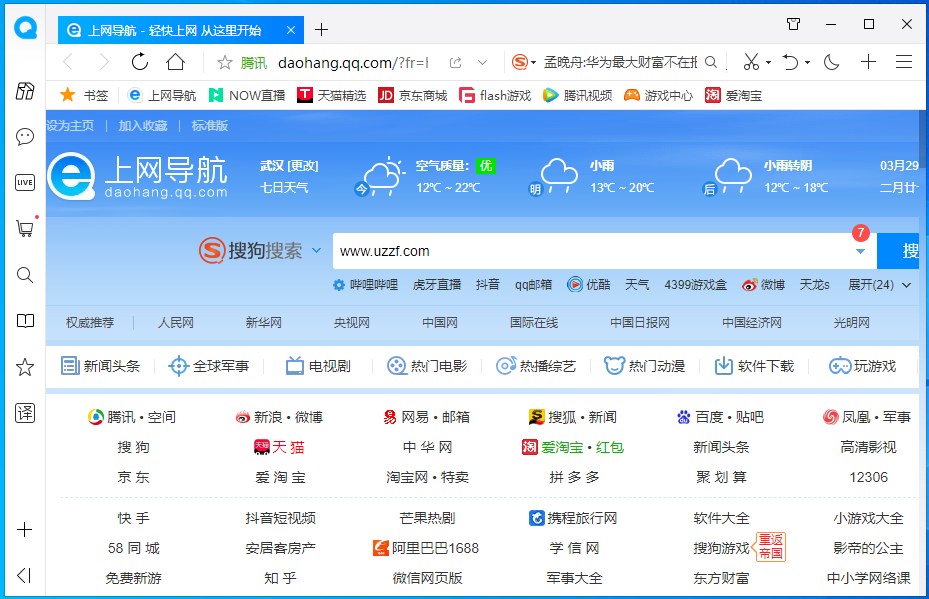
Task: Expand the scissors tool dropdown arrow
Action: (768, 62)
